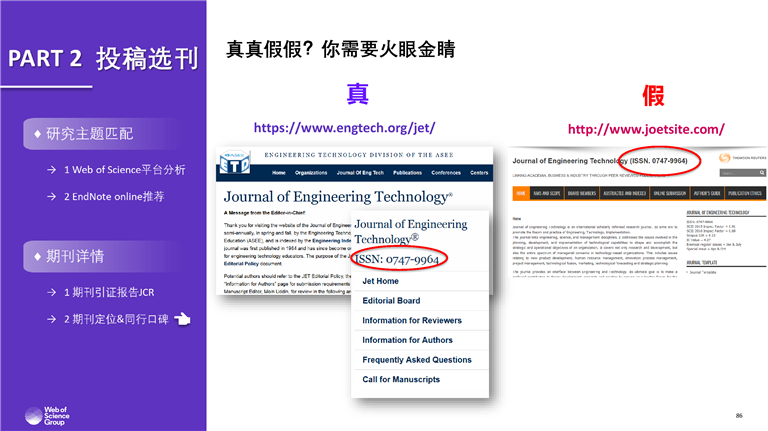Open Conferences in the ETD navigation bar
Viewport: 768px width, 431px height.
446,173
